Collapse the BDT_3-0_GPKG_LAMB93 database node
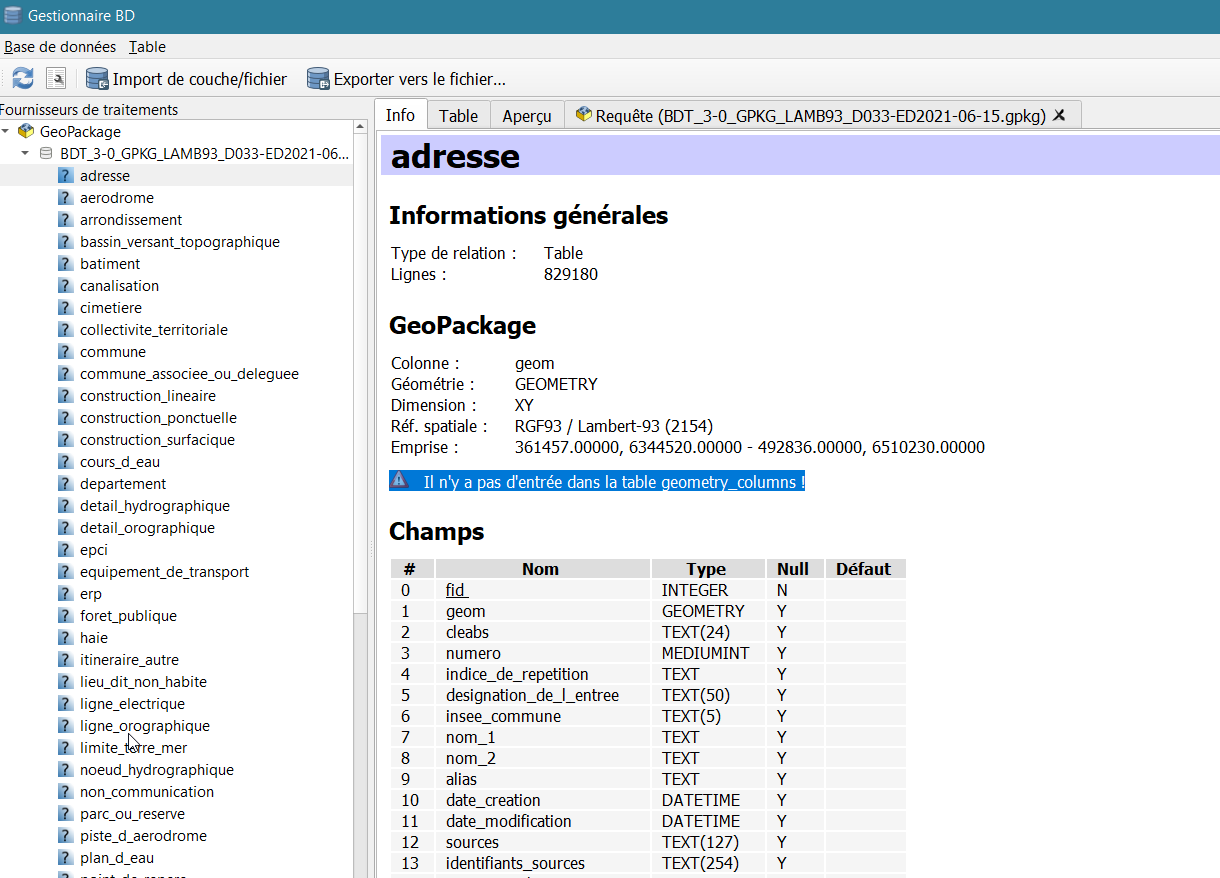The width and height of the screenshot is (1220, 878). [25, 154]
